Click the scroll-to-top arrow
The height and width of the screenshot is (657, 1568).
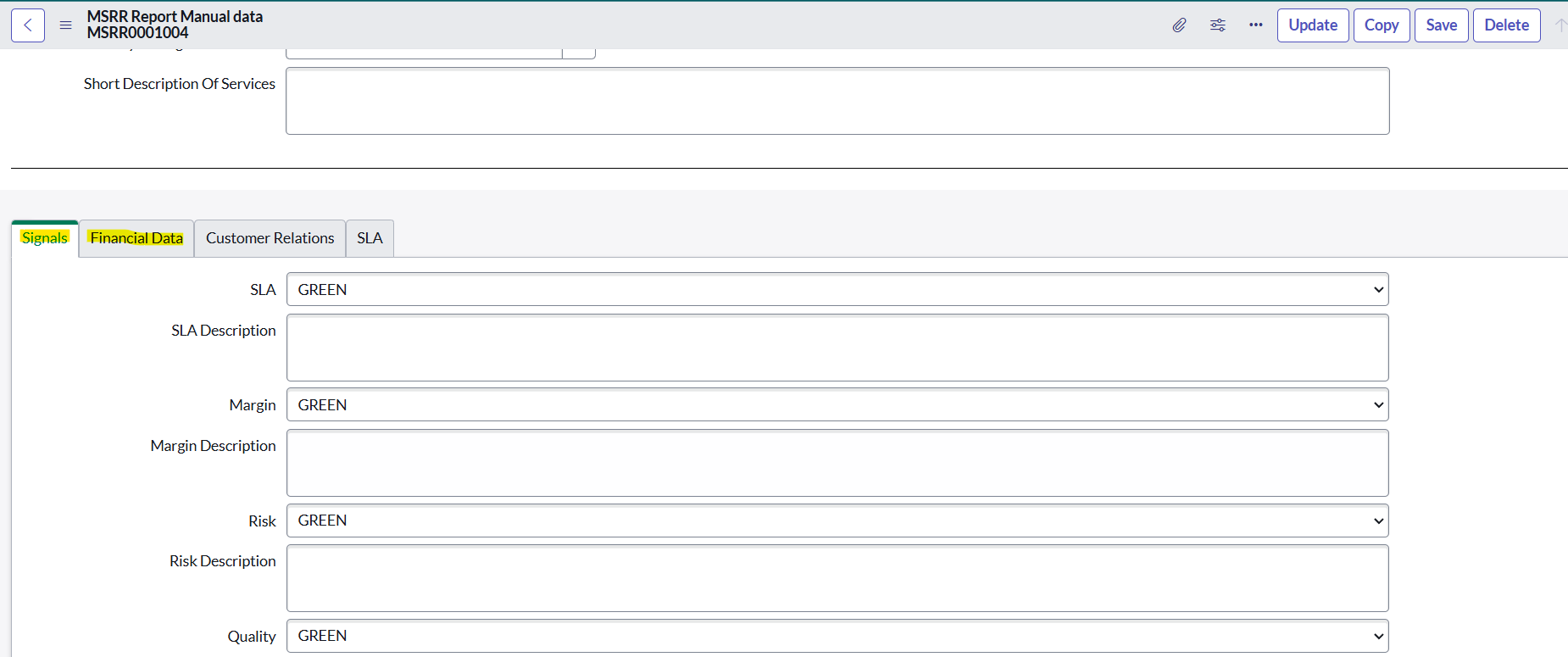[x=1560, y=25]
